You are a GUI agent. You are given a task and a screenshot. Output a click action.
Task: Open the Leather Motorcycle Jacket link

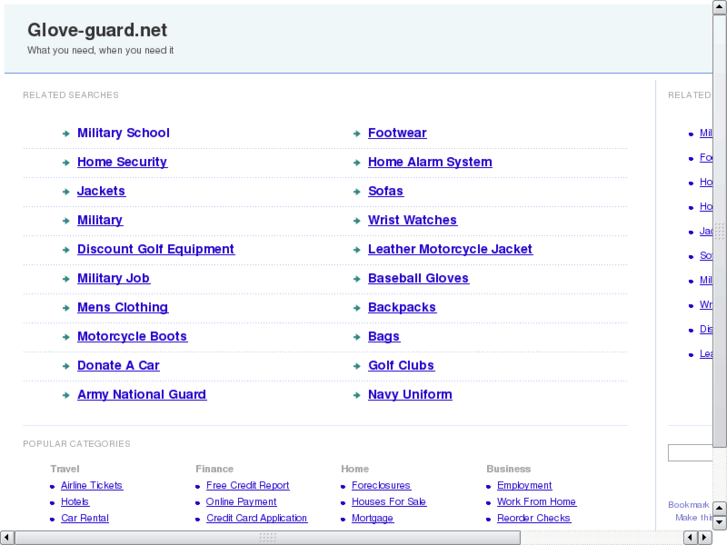450,249
